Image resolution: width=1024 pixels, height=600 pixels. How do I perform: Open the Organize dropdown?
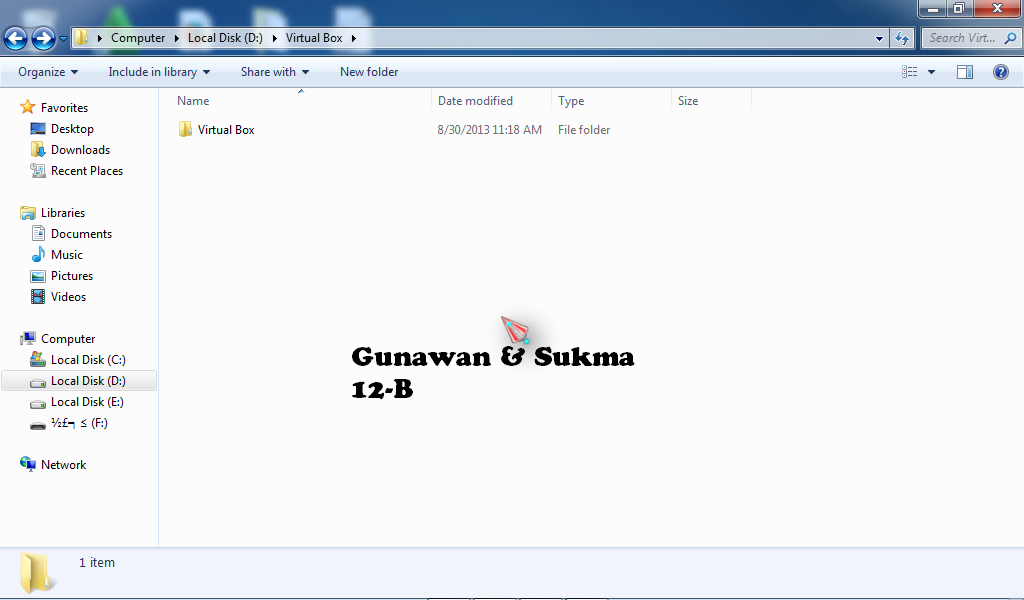coord(47,71)
